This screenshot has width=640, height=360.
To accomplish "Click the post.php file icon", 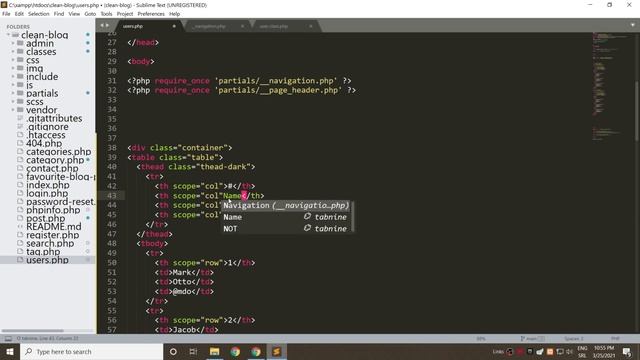I will pos(20,218).
